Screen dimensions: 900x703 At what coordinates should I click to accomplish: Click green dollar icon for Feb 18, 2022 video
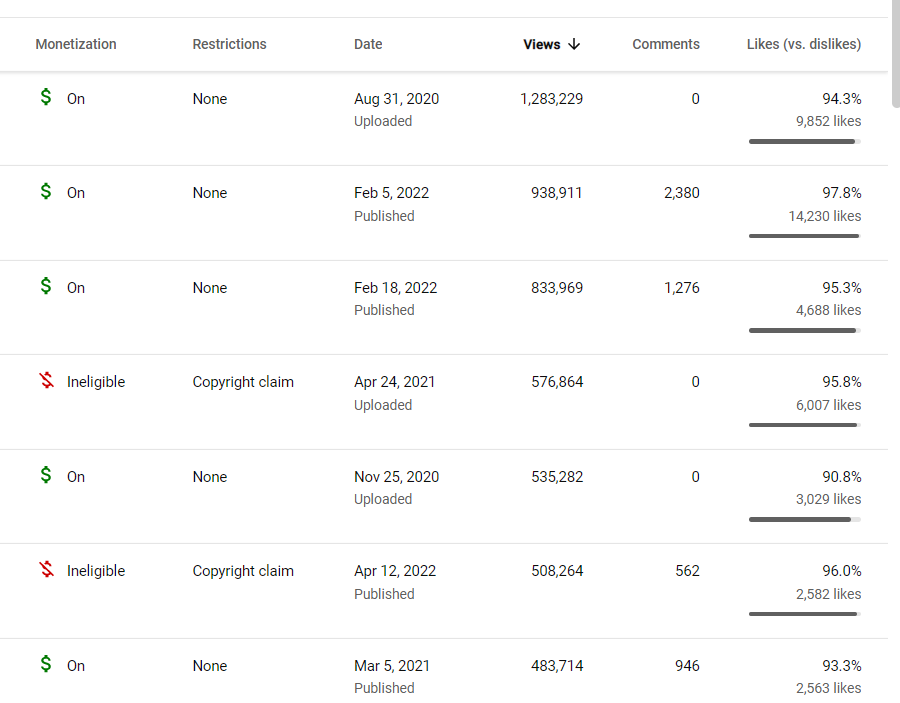(x=46, y=286)
